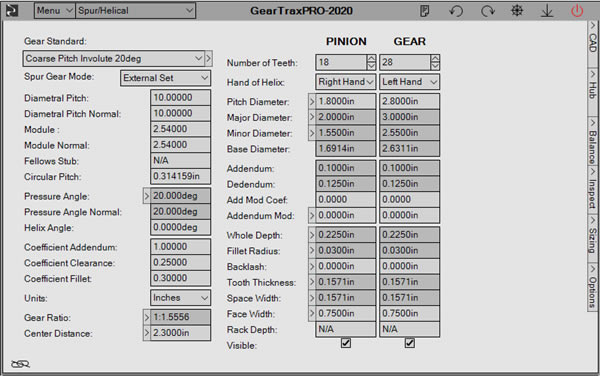This screenshot has width=600, height=377.
Task: Click arrow beside Gear Ratio field
Action: pos(147,317)
